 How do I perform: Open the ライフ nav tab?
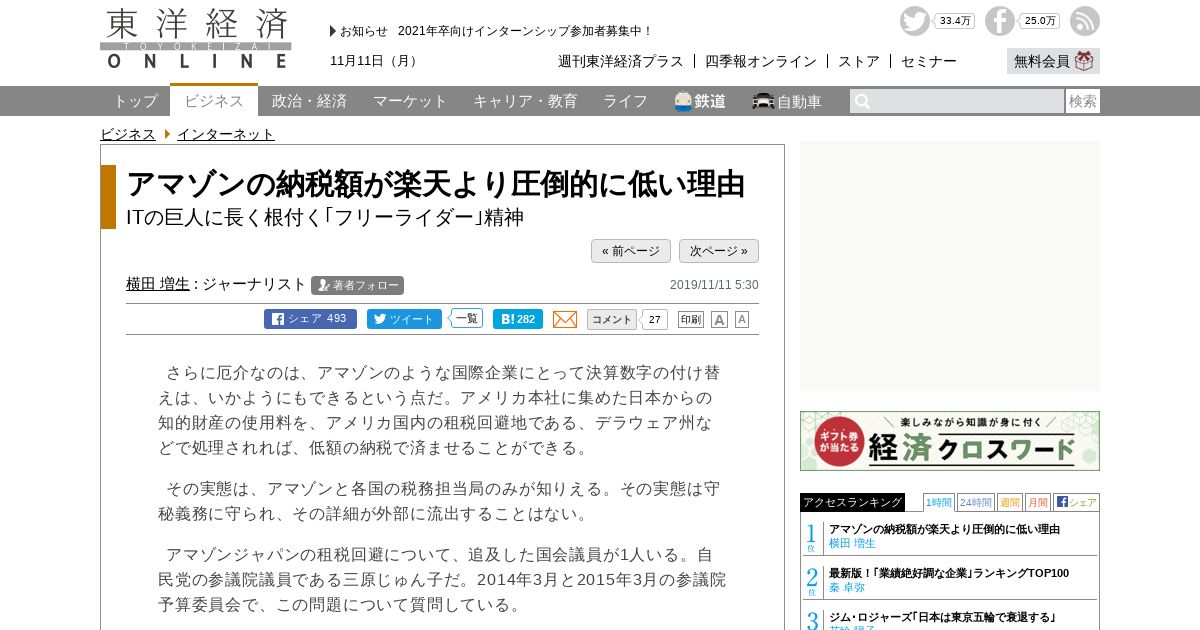point(625,101)
